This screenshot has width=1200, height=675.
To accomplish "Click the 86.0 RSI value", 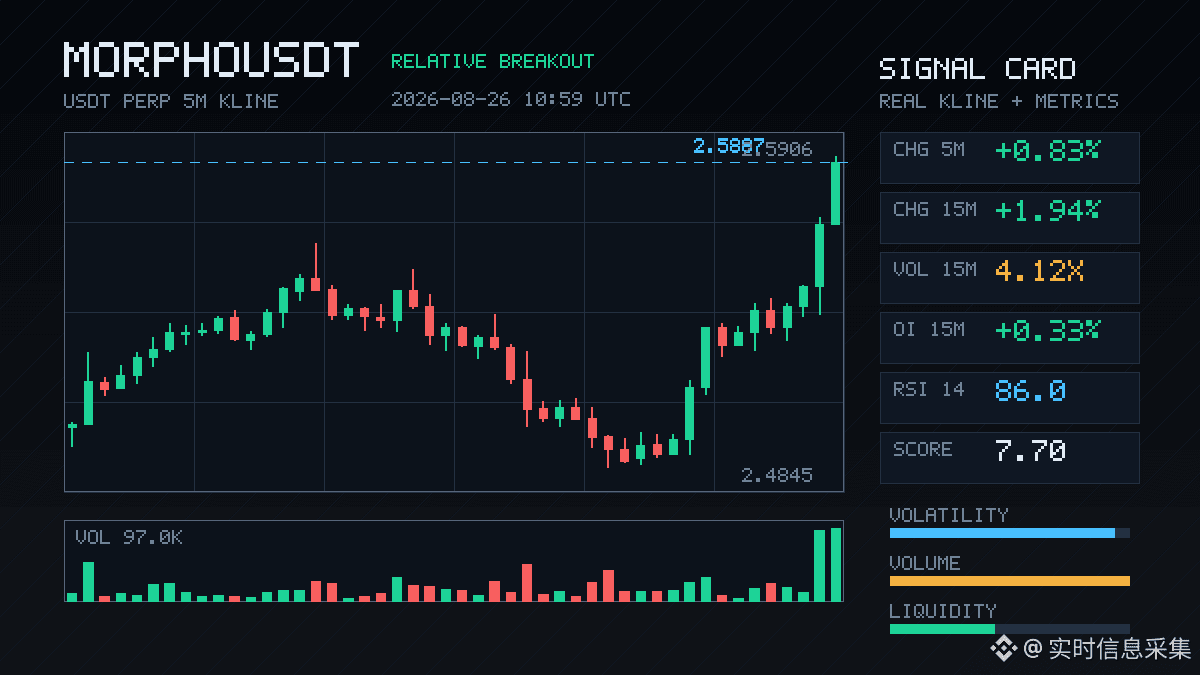I will tap(1031, 390).
